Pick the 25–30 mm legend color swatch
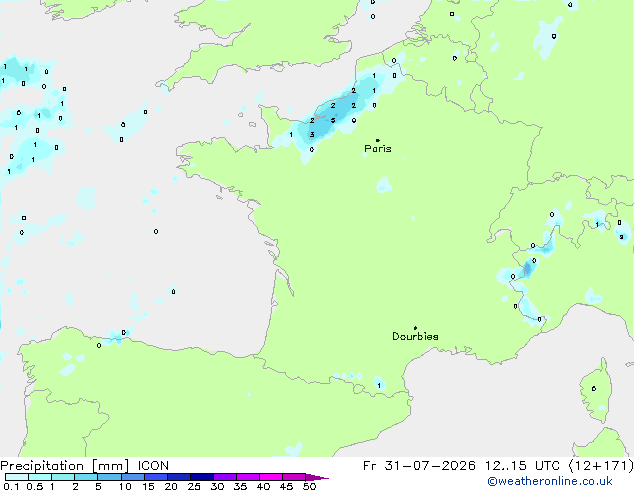 (202, 477)
